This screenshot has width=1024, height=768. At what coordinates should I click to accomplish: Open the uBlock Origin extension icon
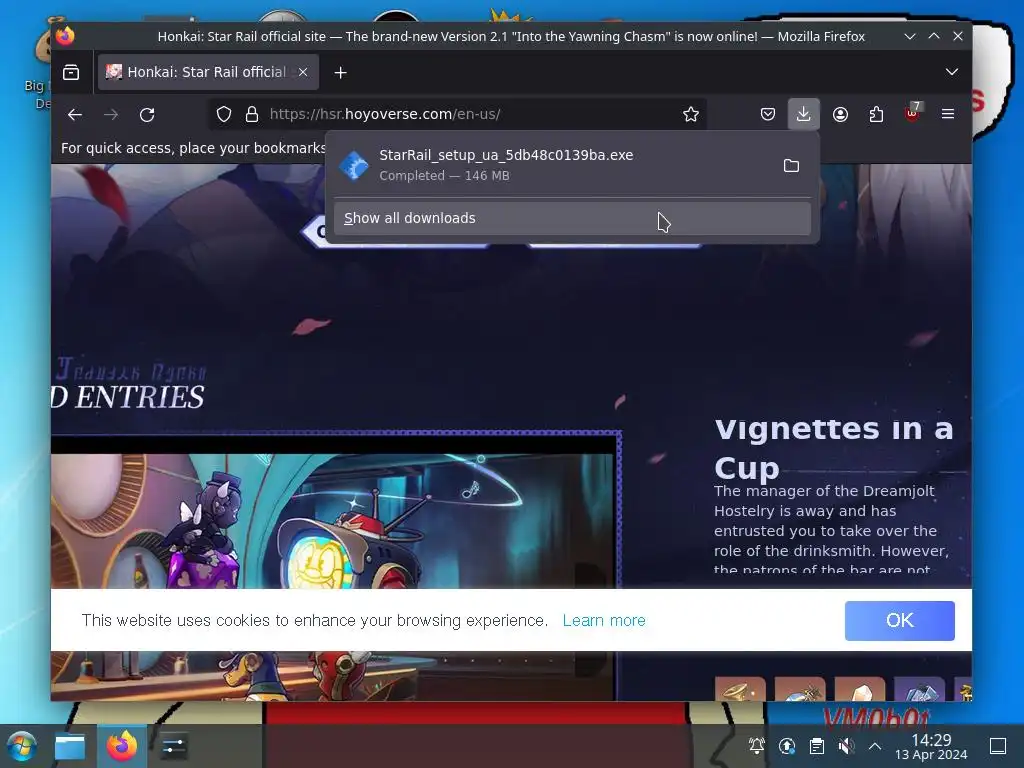(x=912, y=113)
